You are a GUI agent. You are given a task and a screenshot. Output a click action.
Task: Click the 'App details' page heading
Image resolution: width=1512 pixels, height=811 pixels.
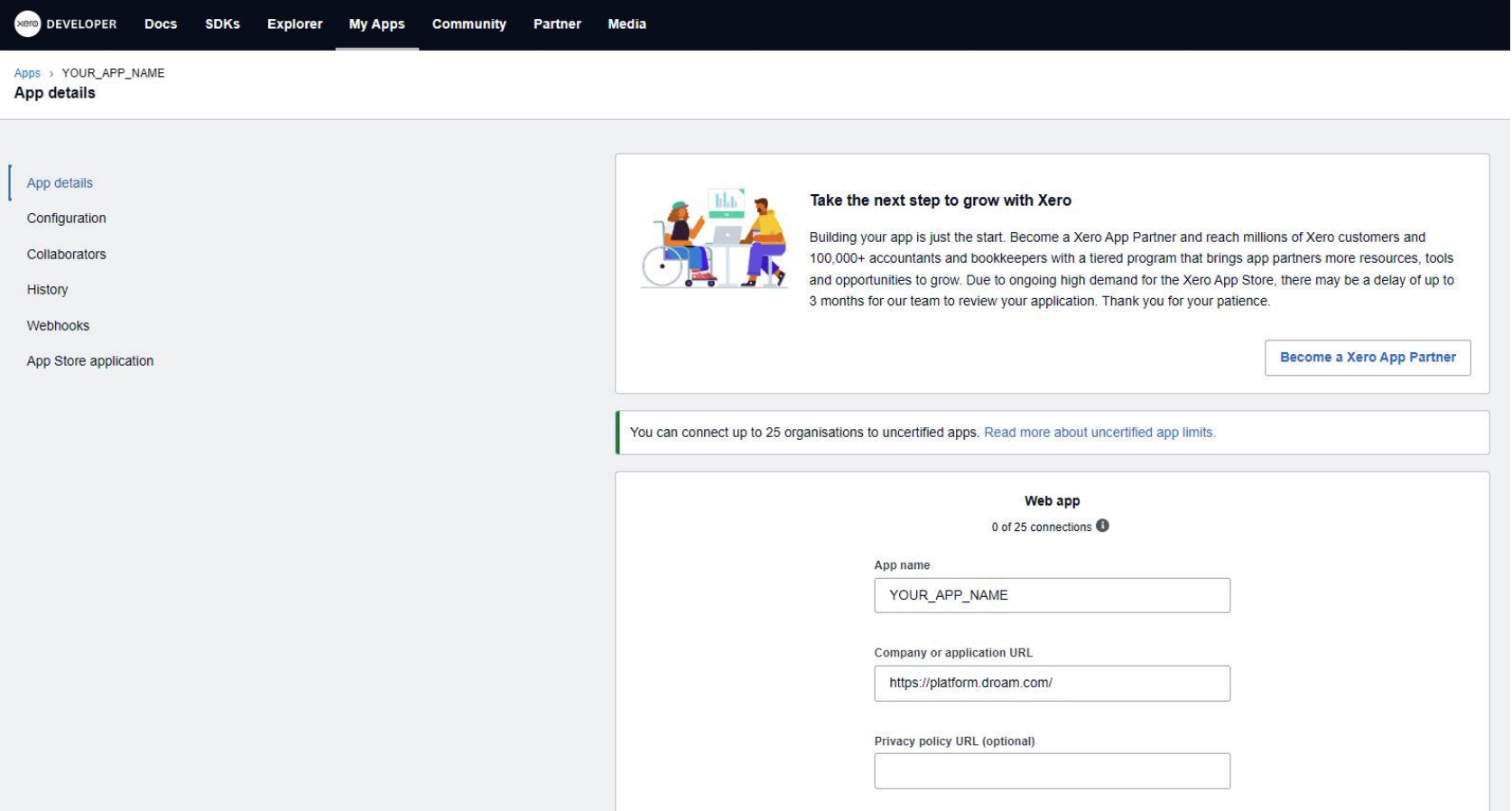click(55, 93)
